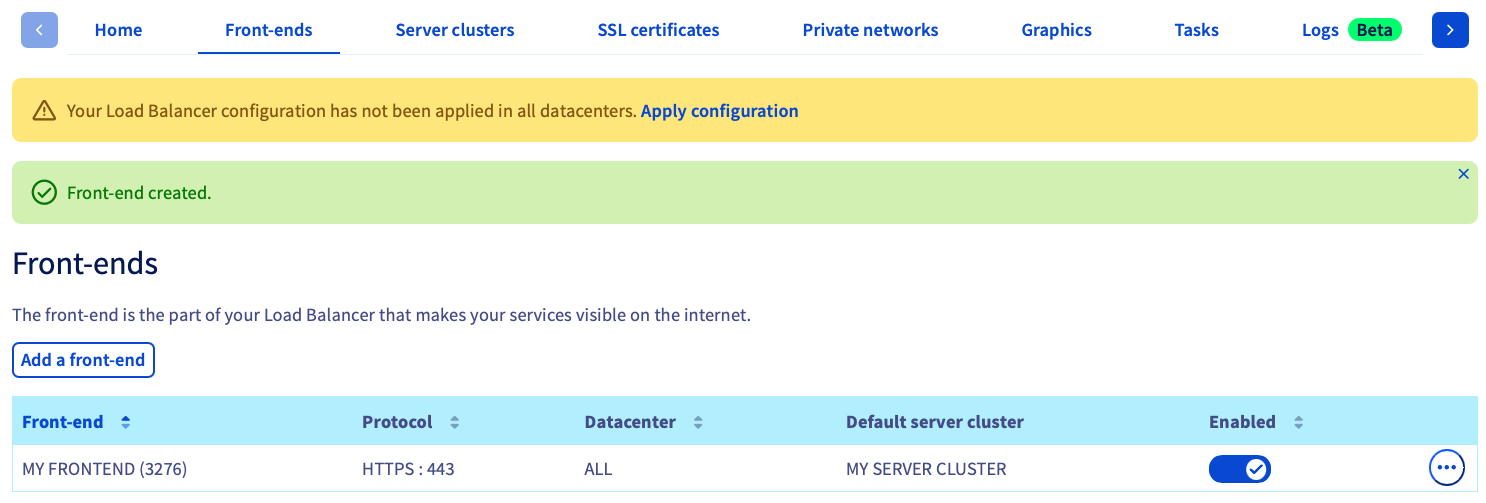This screenshot has width=1486, height=503.
Task: Select the MY FRONTEND (3276) cell
Action: (x=105, y=469)
